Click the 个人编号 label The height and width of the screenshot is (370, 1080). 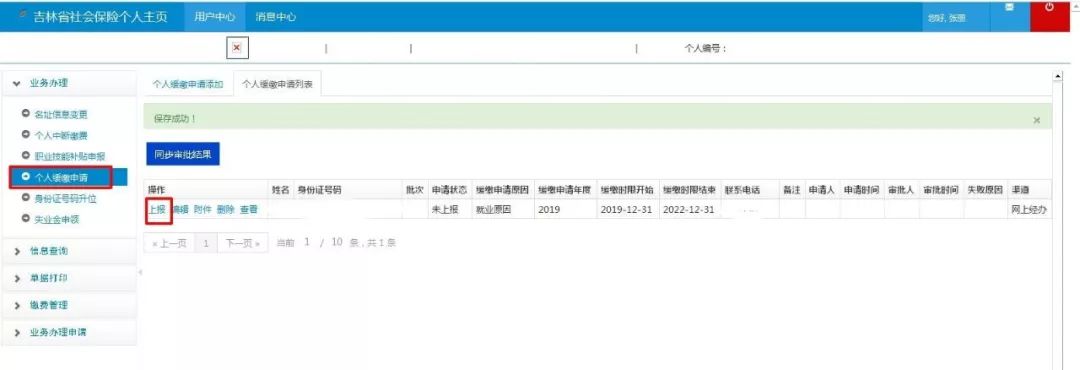coord(705,48)
